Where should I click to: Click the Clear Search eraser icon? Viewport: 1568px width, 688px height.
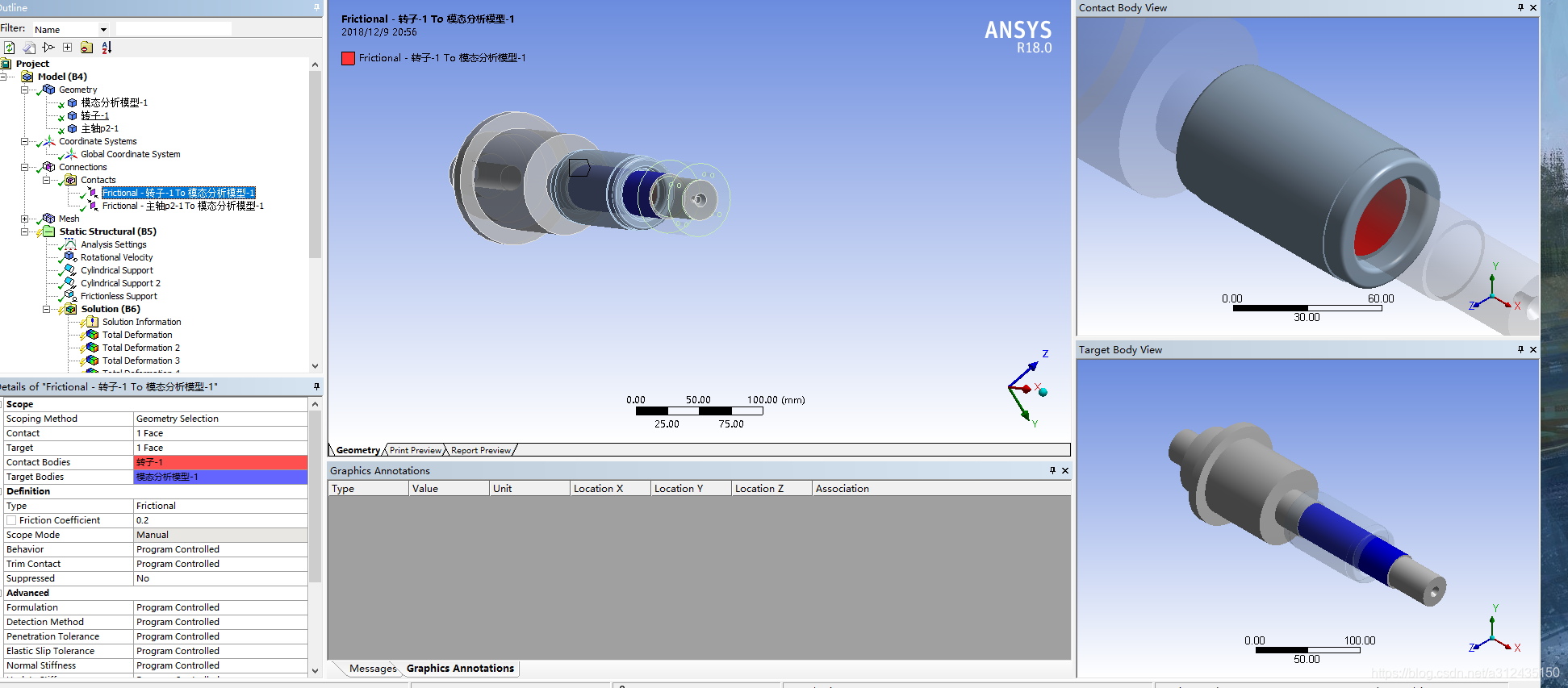coord(29,48)
